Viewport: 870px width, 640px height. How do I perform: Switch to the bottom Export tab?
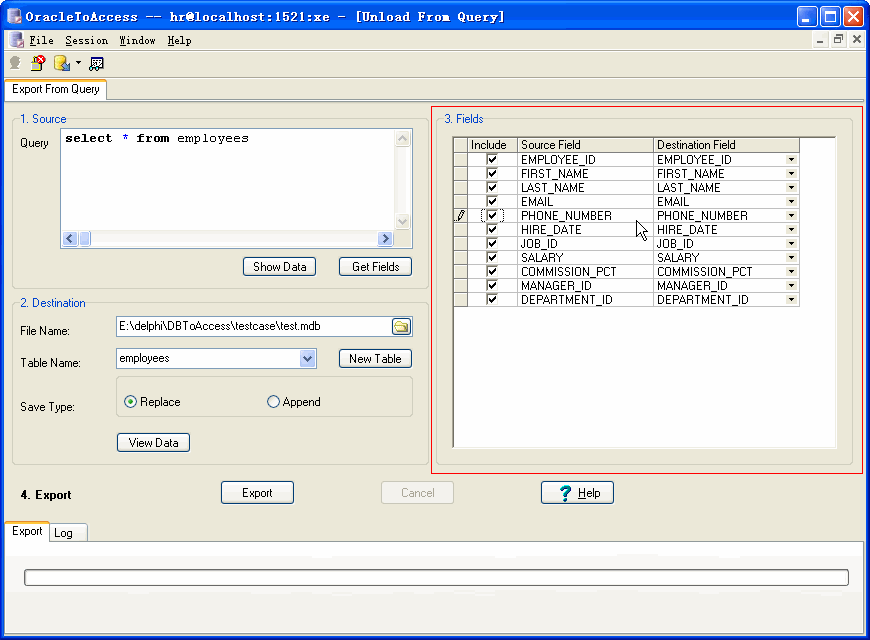point(27,531)
